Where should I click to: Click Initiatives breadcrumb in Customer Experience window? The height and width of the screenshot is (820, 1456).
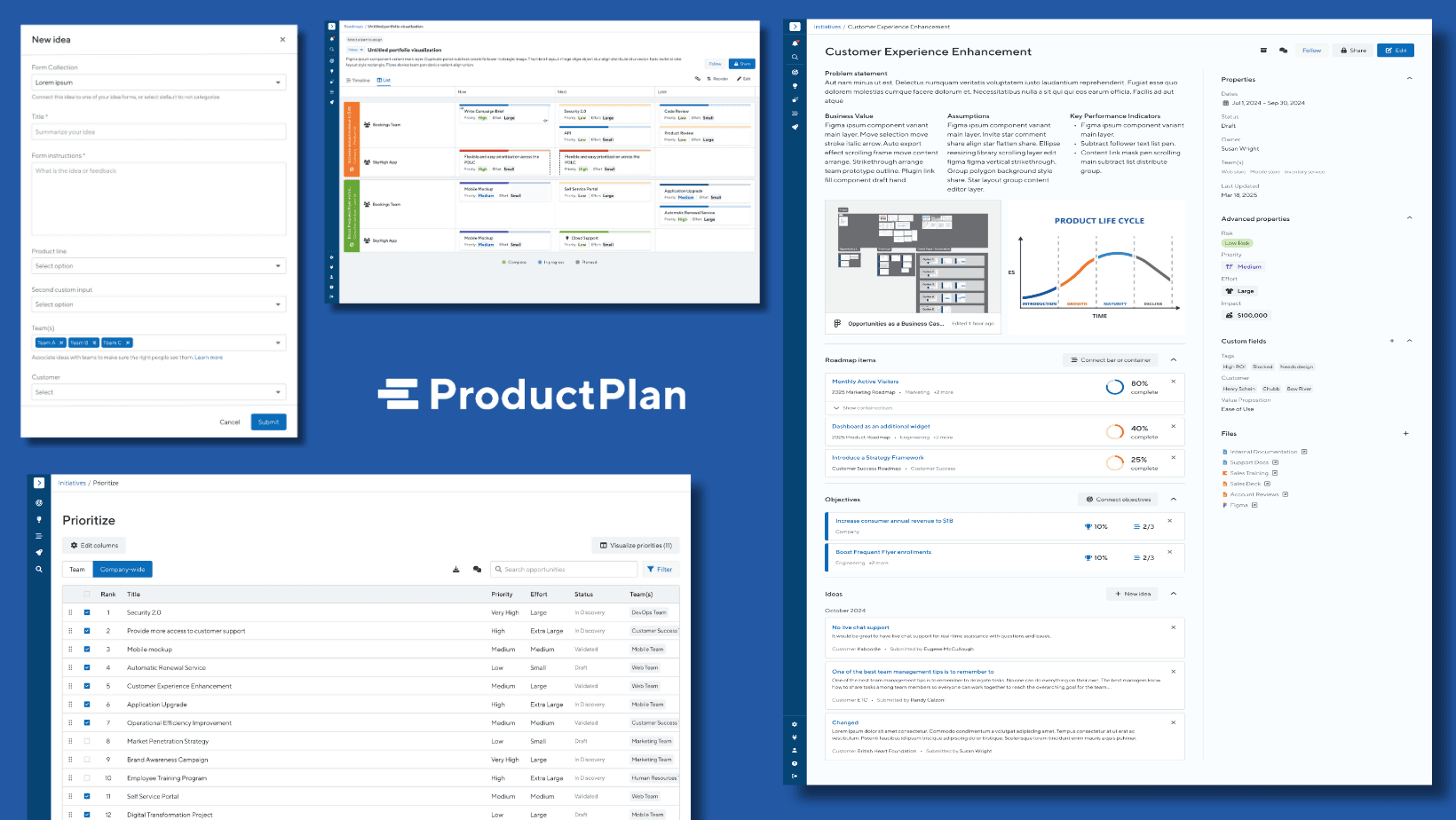(827, 27)
